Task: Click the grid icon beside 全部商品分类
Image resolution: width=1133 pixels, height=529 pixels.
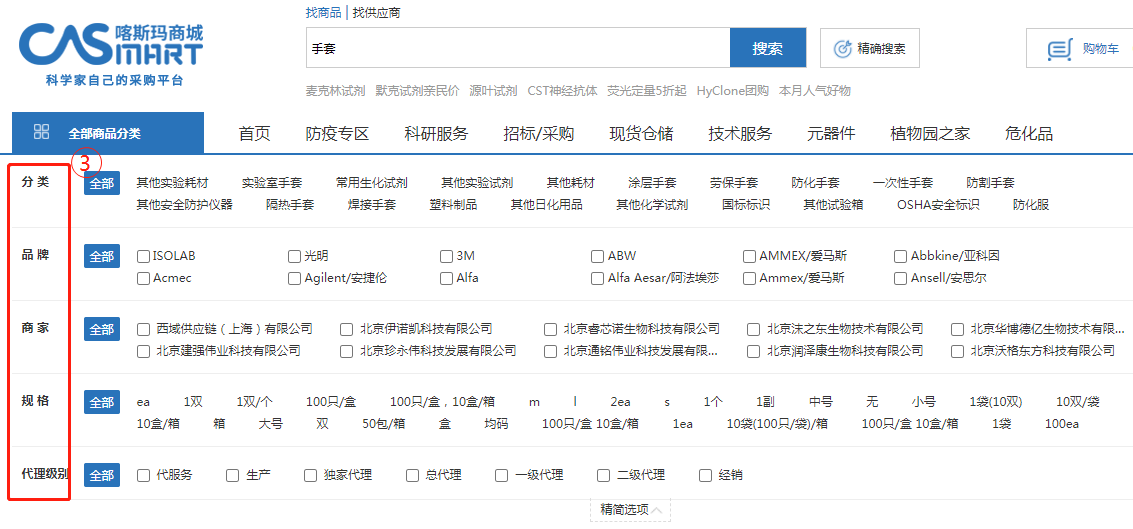Action: point(42,132)
